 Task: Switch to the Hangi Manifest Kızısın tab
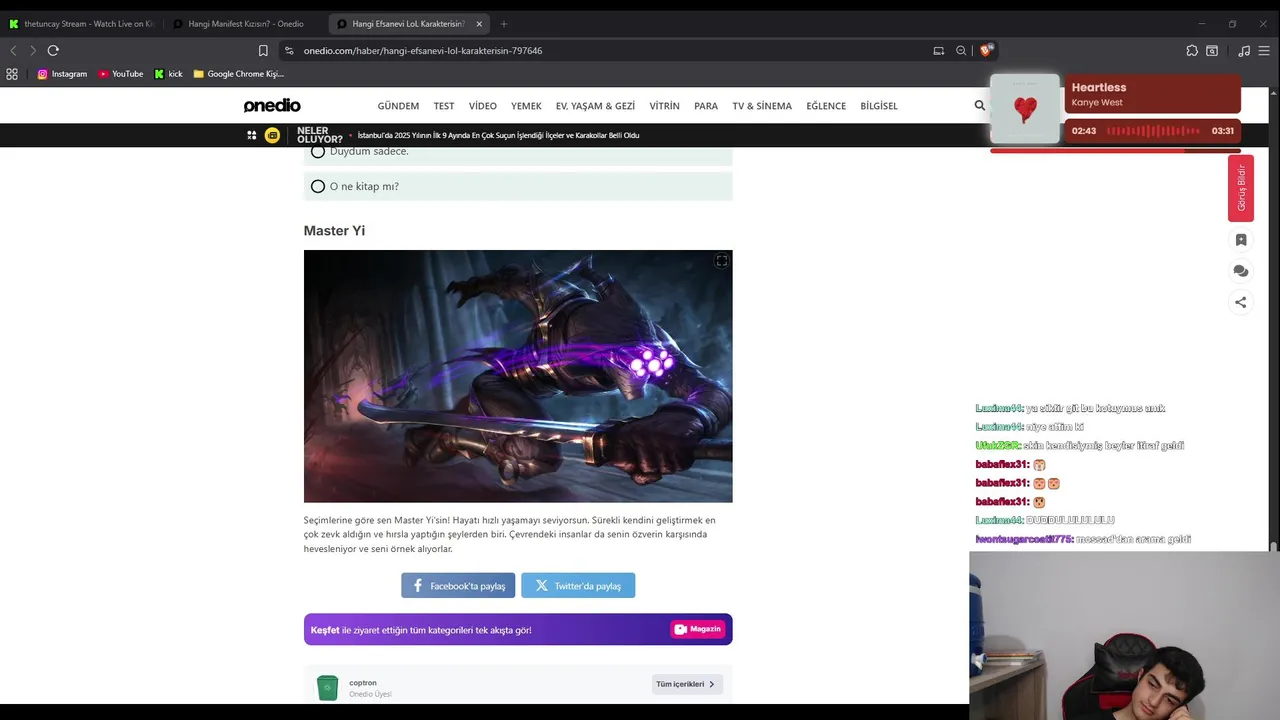point(245,23)
